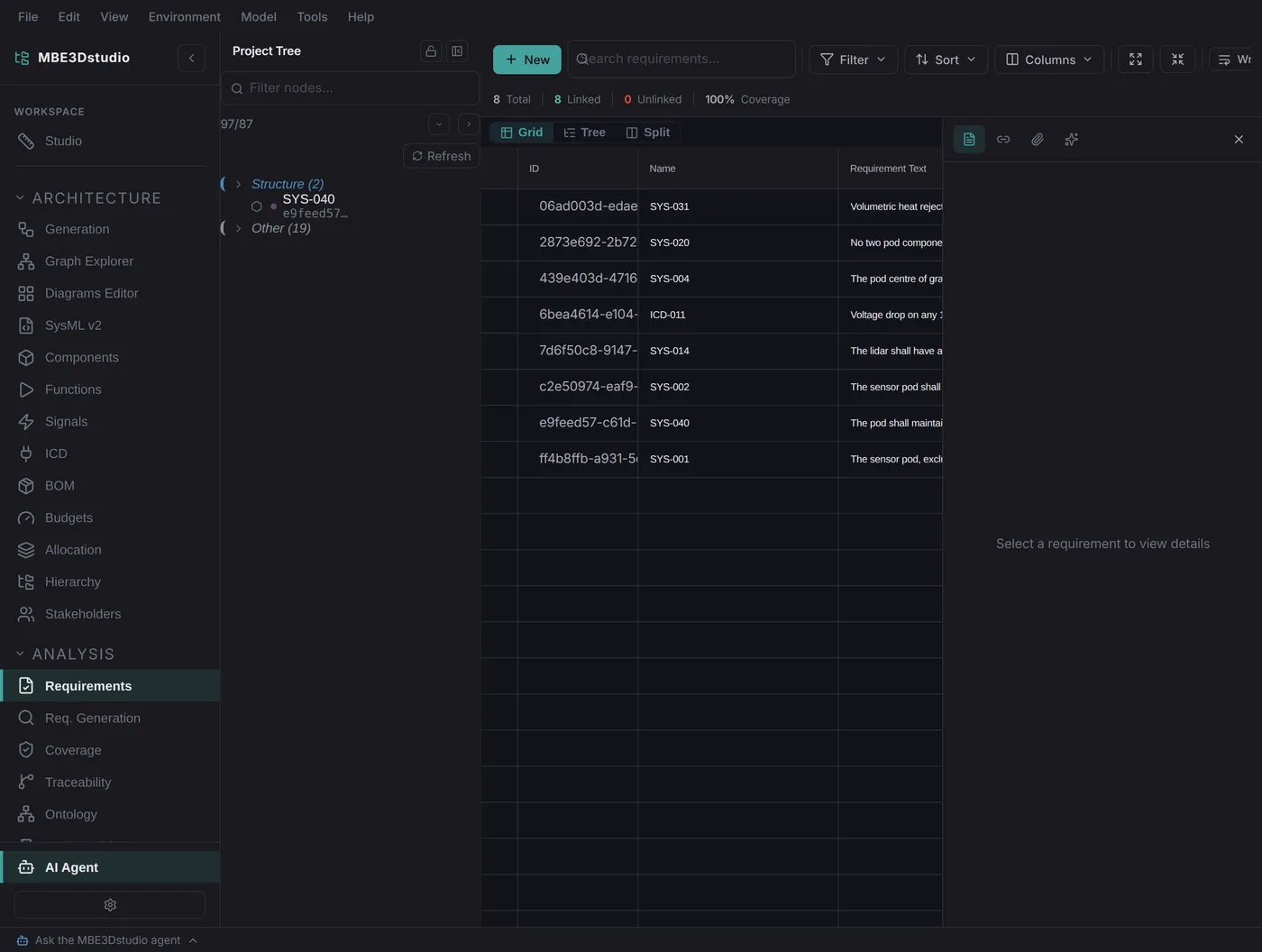Go to the Functions page

tap(110, 389)
